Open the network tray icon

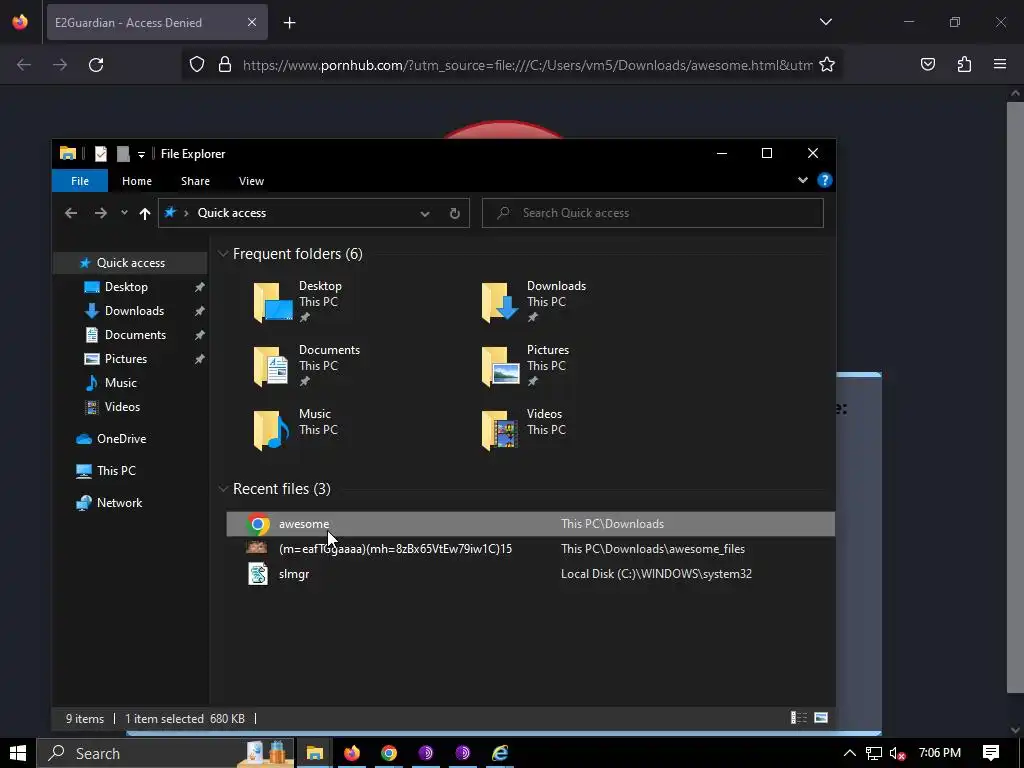[x=873, y=753]
